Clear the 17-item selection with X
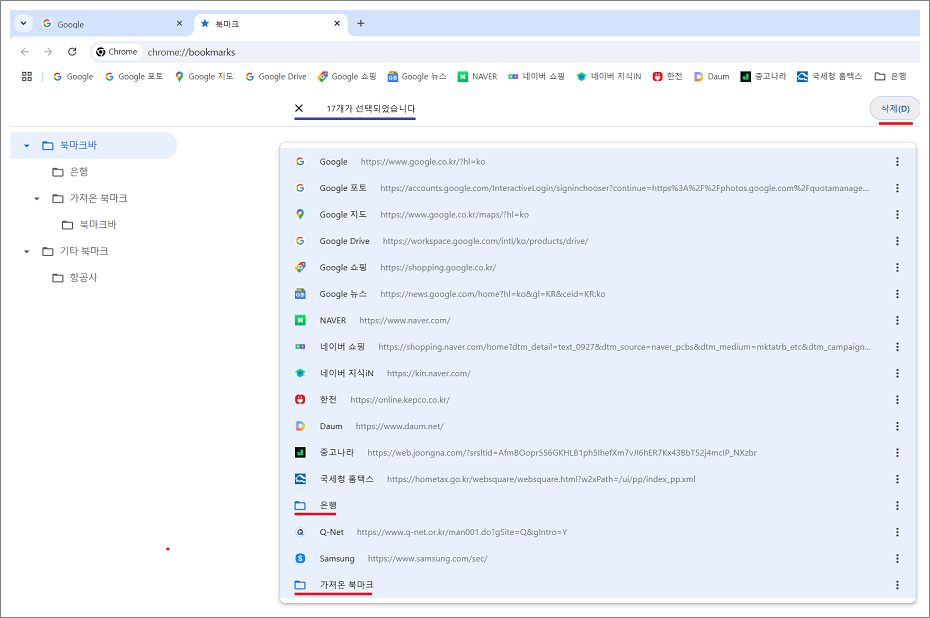930x618 pixels. 299,108
